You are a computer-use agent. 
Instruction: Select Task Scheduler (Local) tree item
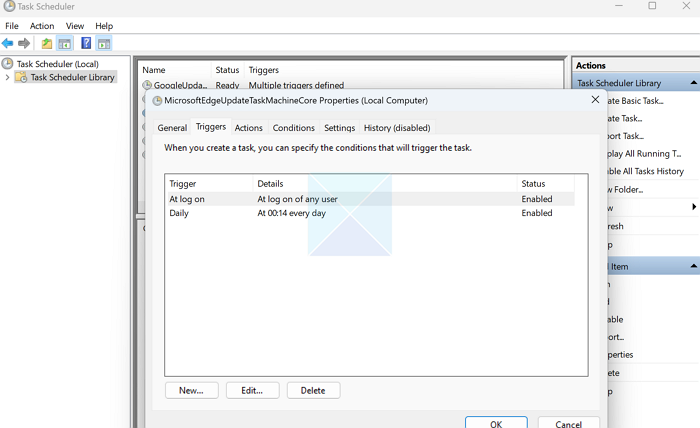click(x=58, y=64)
